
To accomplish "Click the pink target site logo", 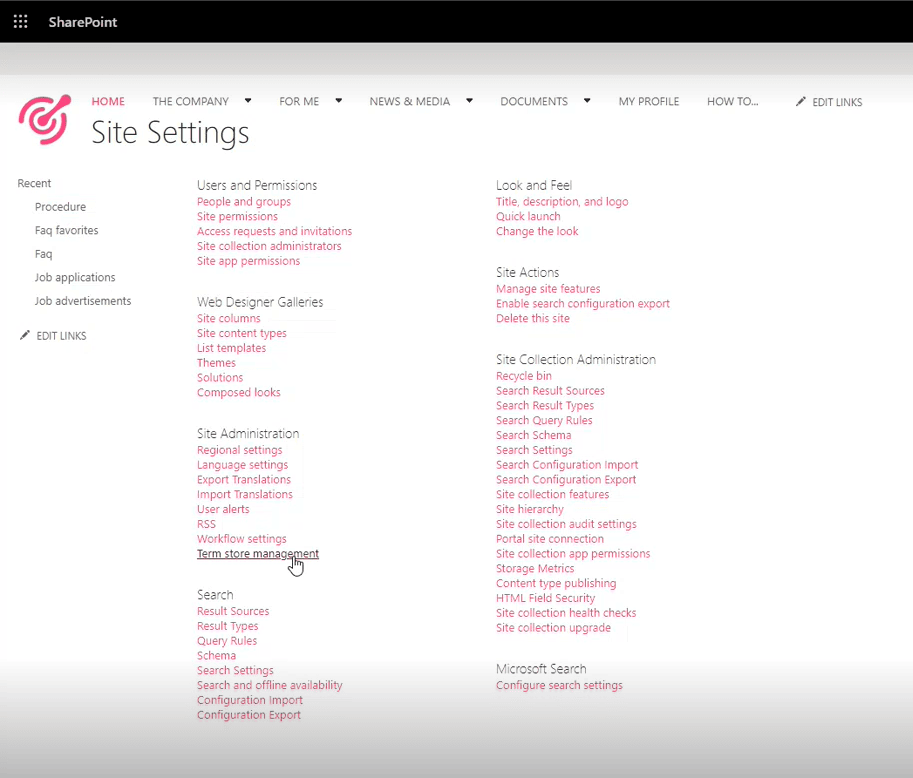I will pos(44,120).
